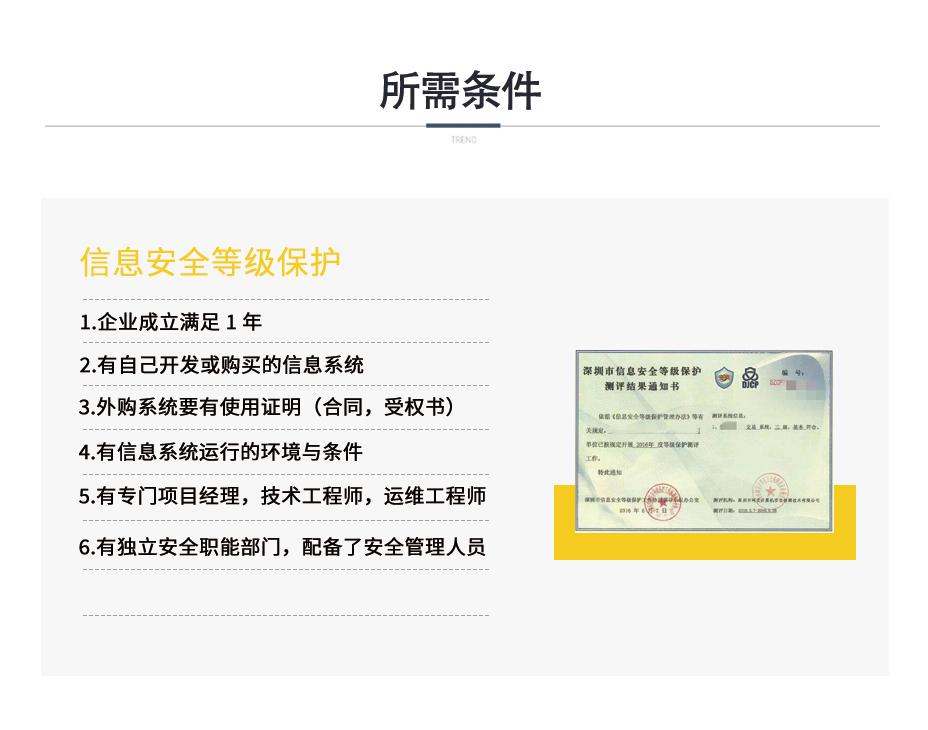This screenshot has width=928, height=730.
Task: Click the yellow 信息安全等级保护 section title
Action: 211,262
